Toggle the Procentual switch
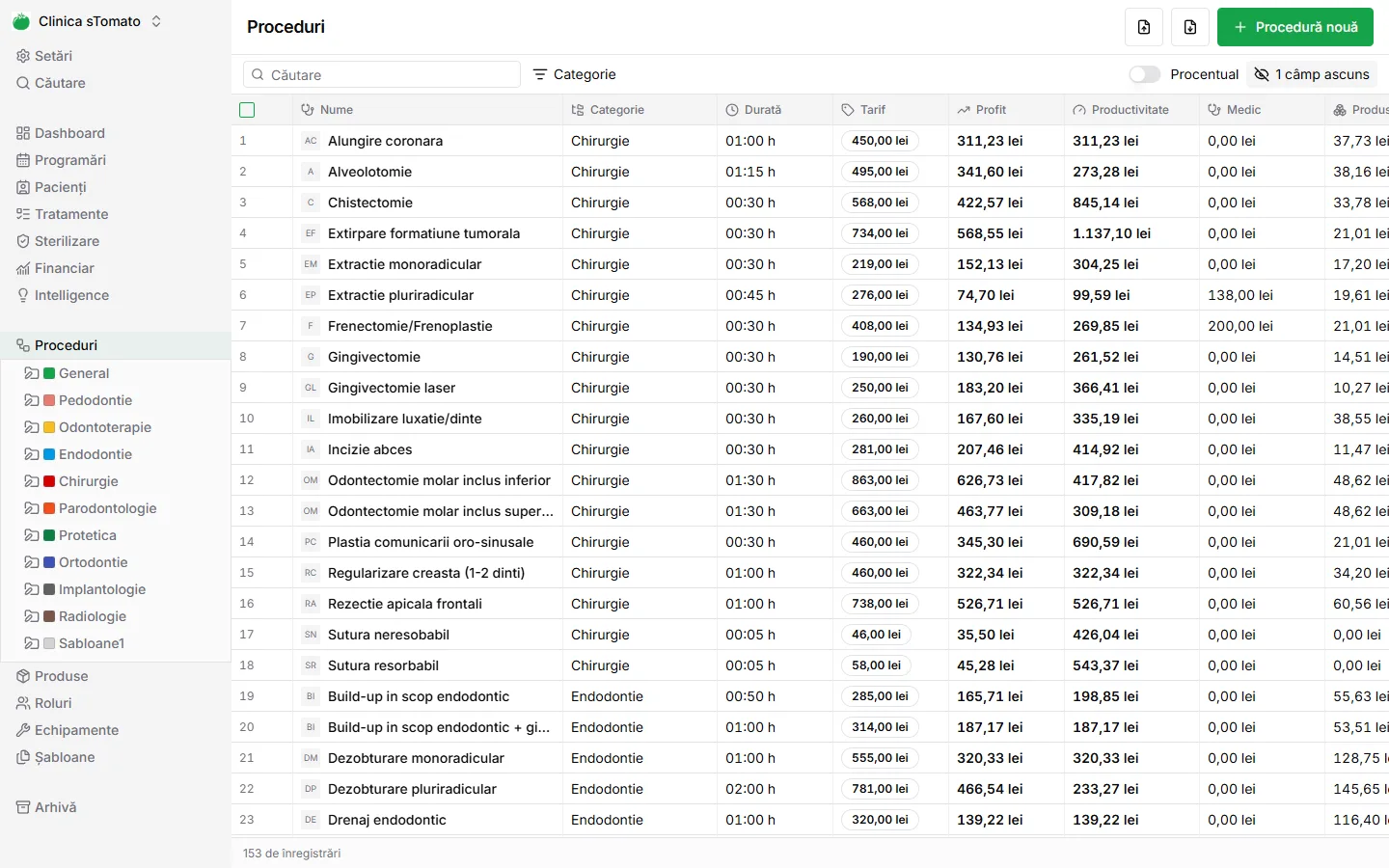Screen dimensions: 1389x868 point(1145,74)
